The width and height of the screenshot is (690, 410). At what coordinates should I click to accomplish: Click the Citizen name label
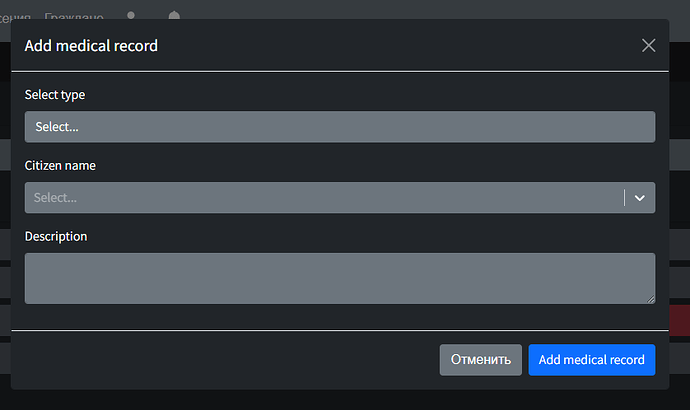click(x=60, y=165)
